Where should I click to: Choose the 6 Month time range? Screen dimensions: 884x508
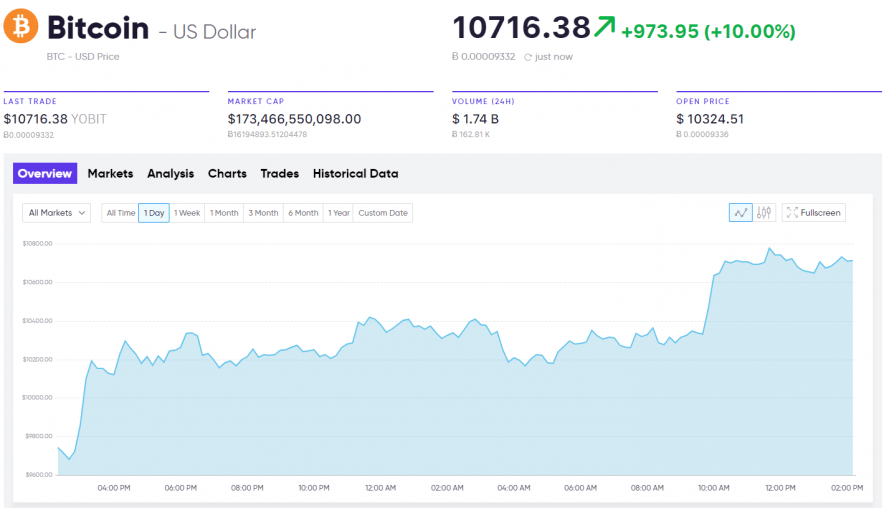[x=303, y=213]
